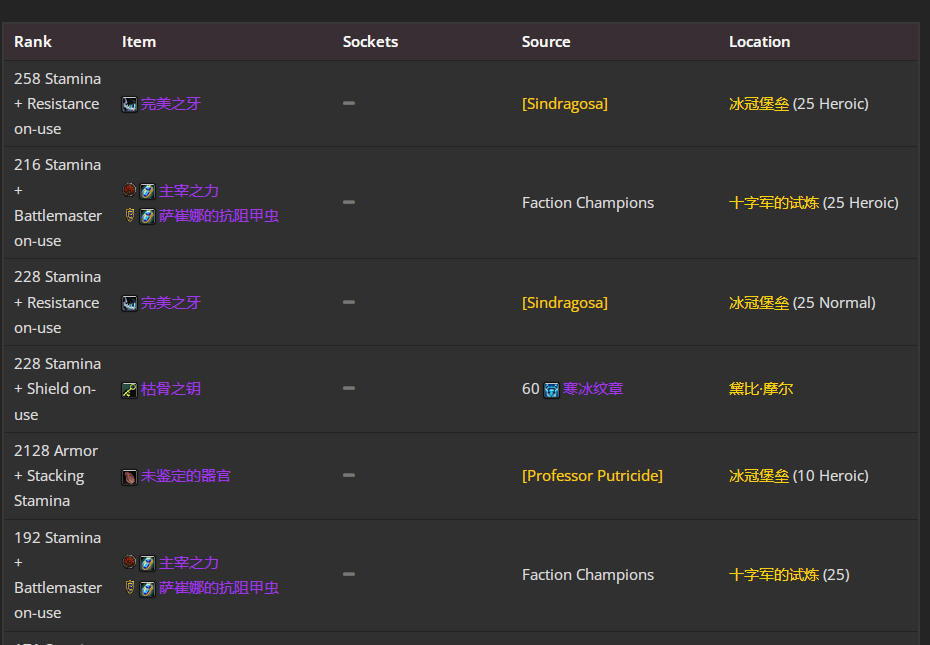
Task: Click blue gem icon next to 萨崔娜的抗阻甲虫
Action: click(147, 214)
